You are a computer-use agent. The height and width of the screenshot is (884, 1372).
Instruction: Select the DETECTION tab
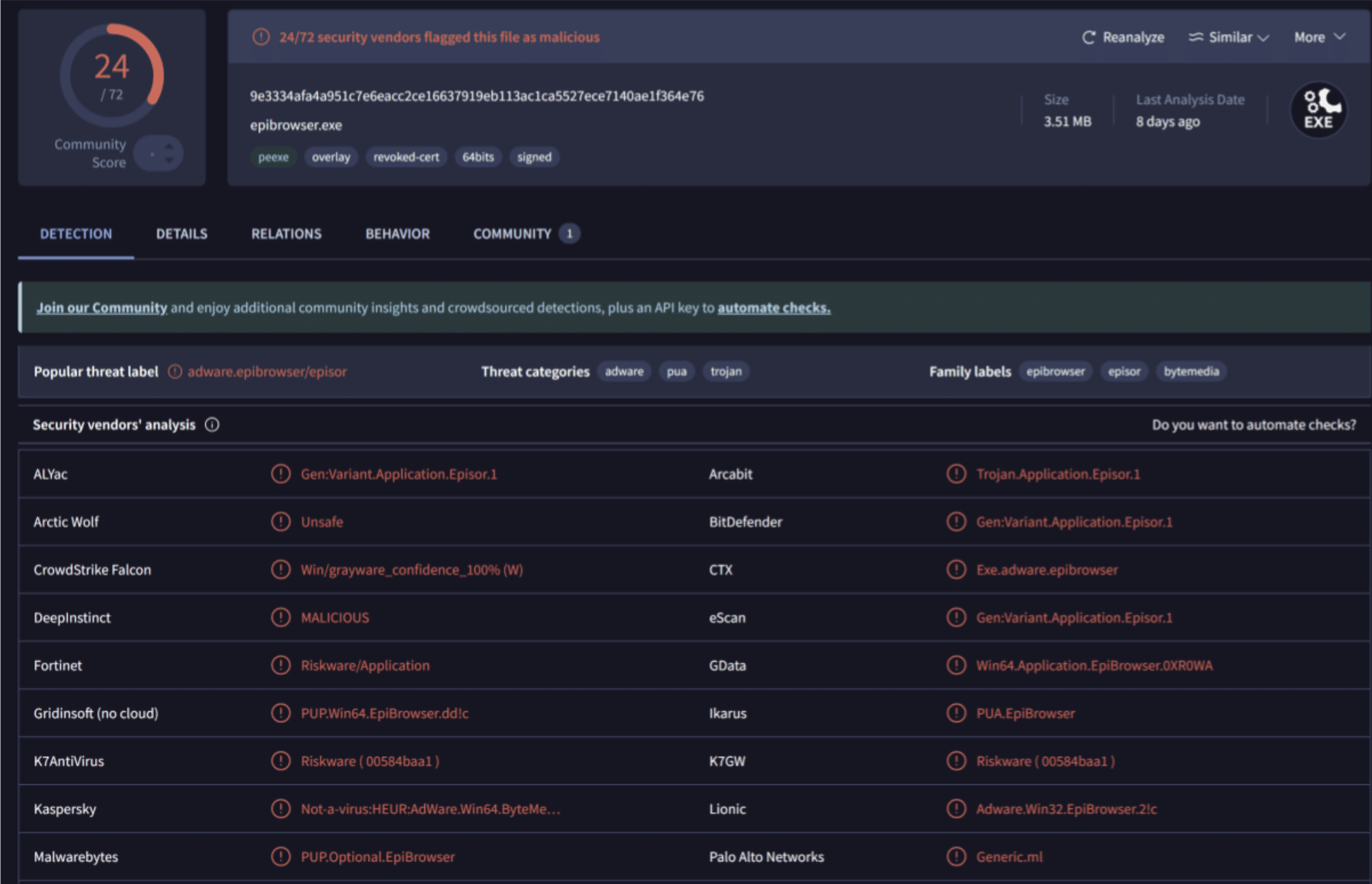[76, 234]
